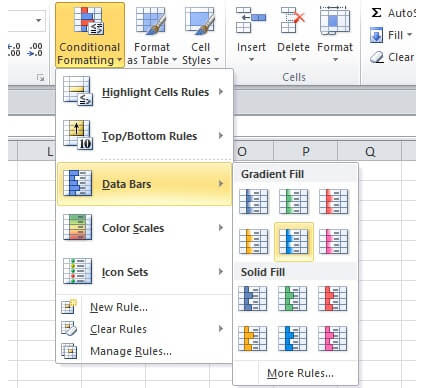The height and width of the screenshot is (388, 425).
Task: Apply blue solid fill data bar
Action: (x=253, y=299)
